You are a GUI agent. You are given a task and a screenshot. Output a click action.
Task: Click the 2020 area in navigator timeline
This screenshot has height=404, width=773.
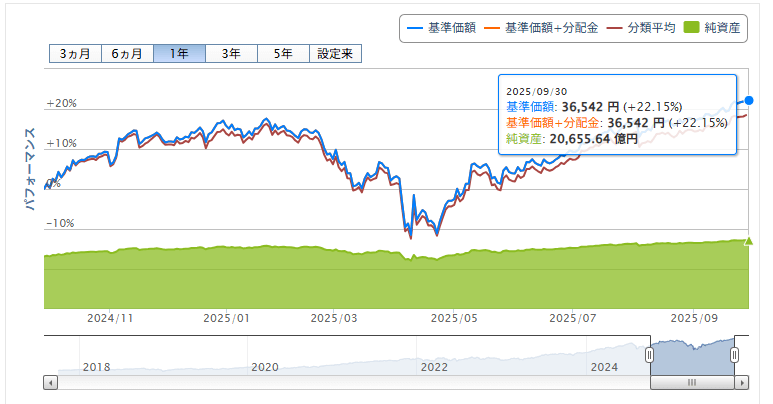264,366
